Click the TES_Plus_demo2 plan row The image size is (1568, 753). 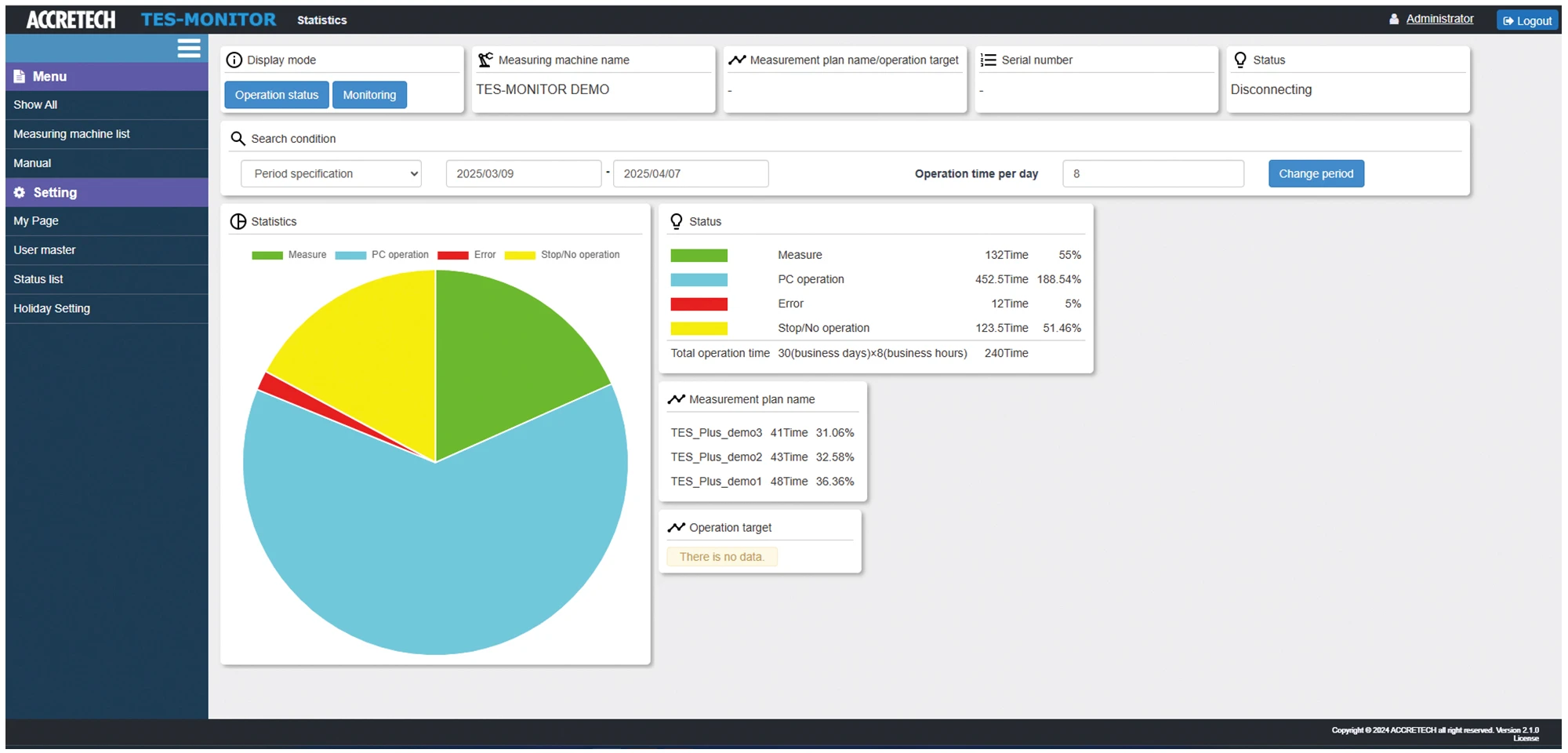[762, 457]
